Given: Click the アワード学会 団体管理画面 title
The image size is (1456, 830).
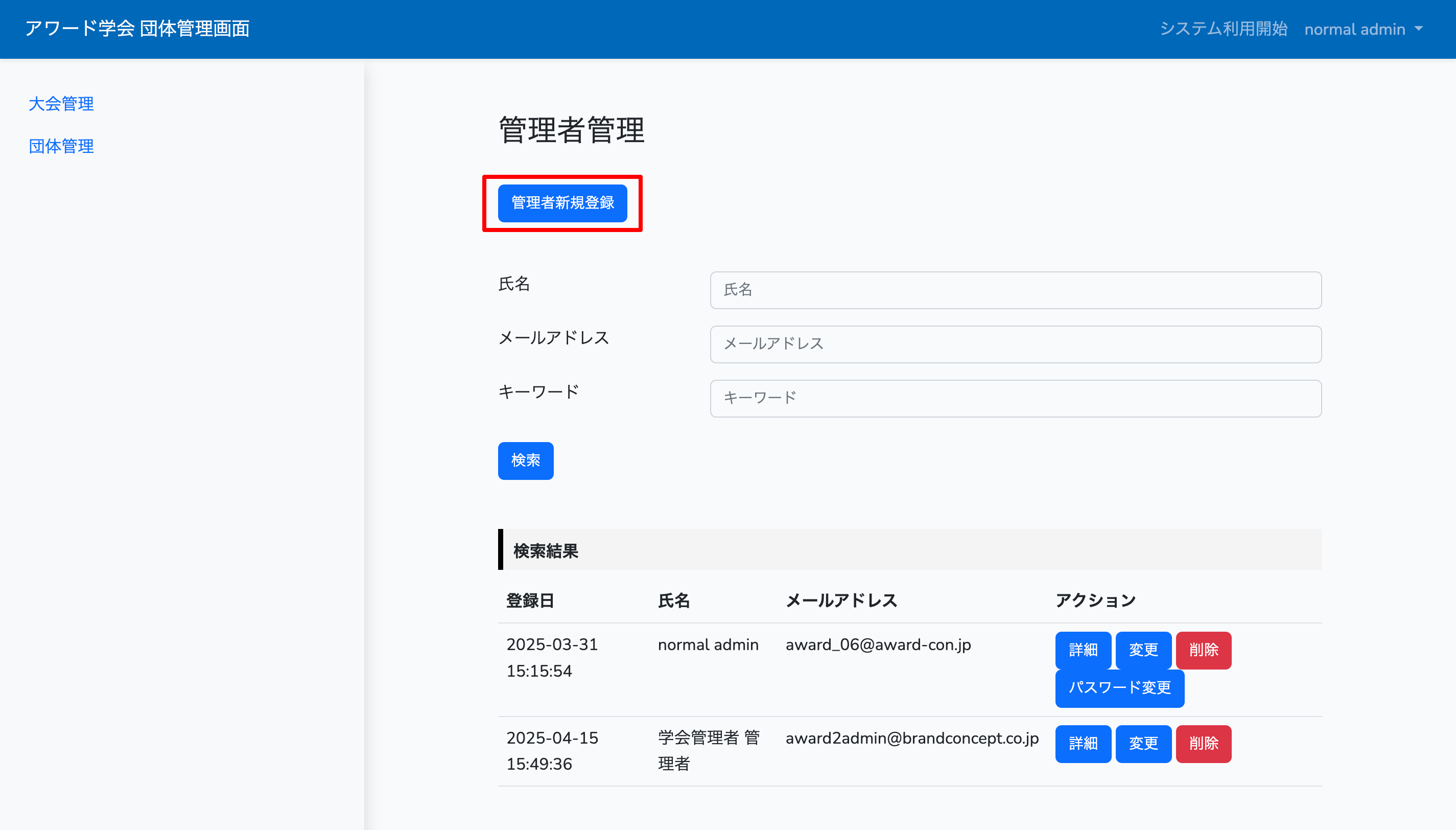Looking at the screenshot, I should (x=137, y=29).
